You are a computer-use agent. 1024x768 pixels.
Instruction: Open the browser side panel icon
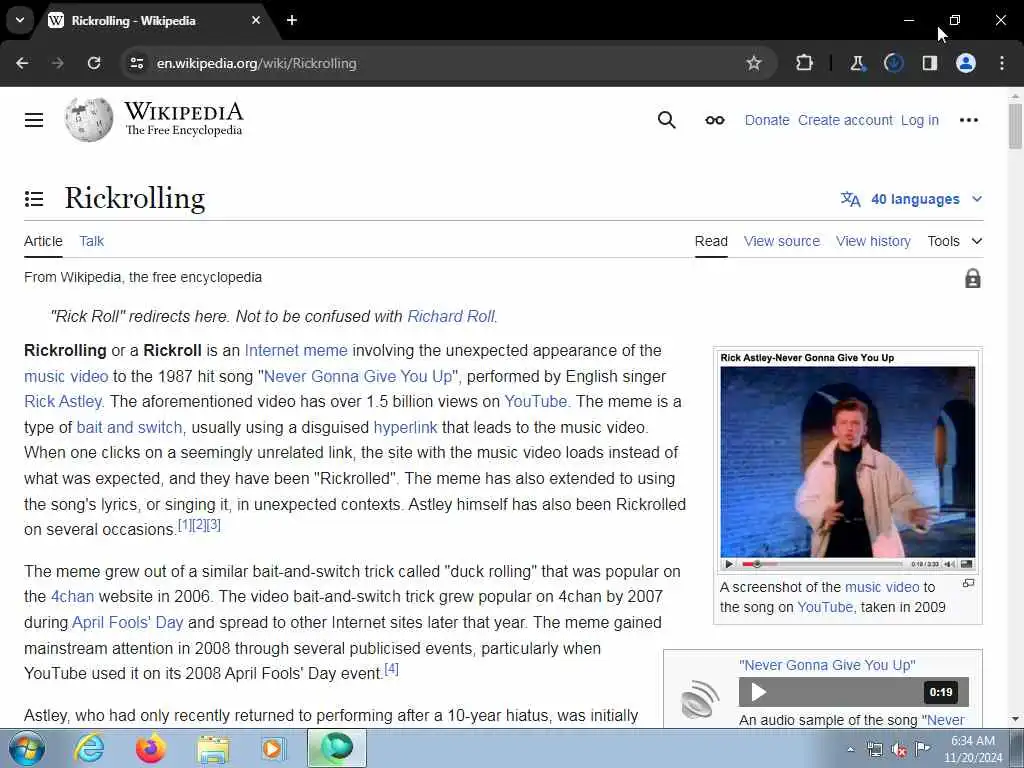pos(929,63)
